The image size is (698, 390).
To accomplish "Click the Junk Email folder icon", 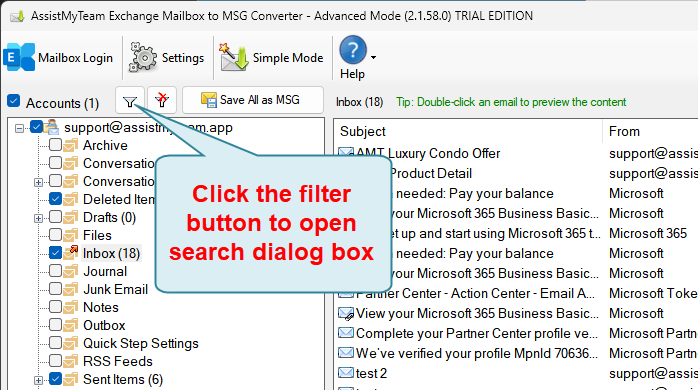I will coord(70,289).
